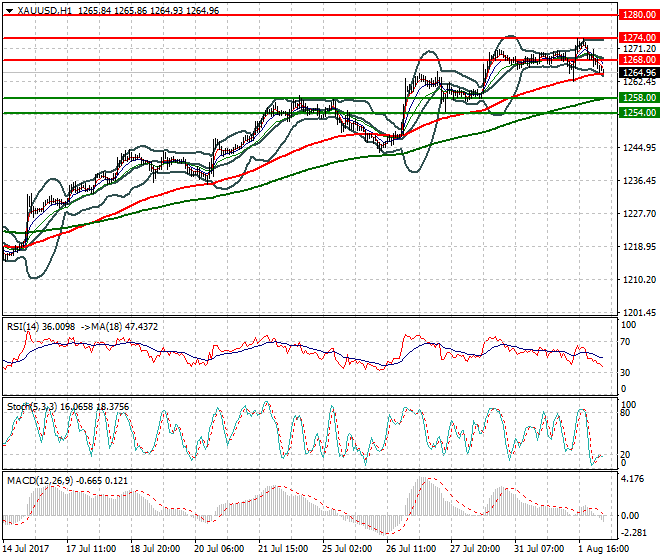Click the 1210.20 price scale value
660x560 pixels.
[x=639, y=280]
